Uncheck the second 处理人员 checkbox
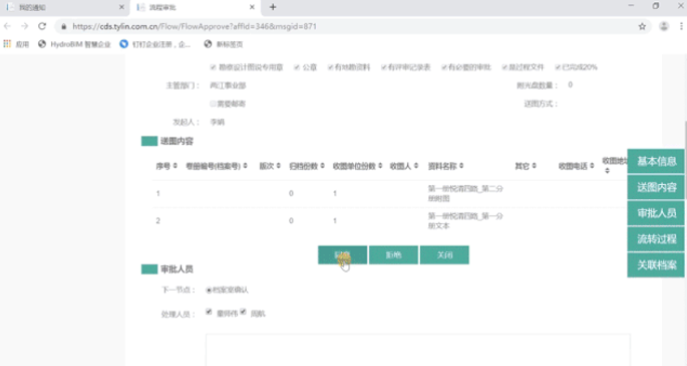 pyautogui.click(x=243, y=312)
